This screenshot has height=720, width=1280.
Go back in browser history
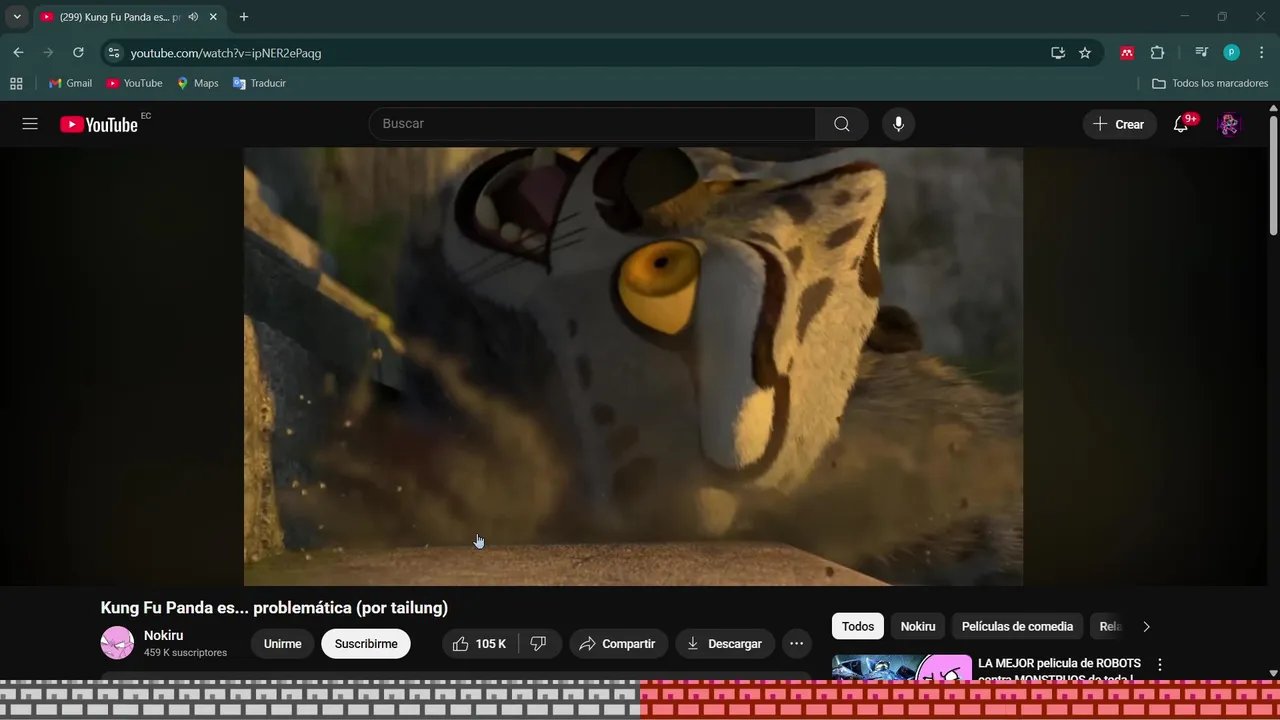[x=18, y=53]
